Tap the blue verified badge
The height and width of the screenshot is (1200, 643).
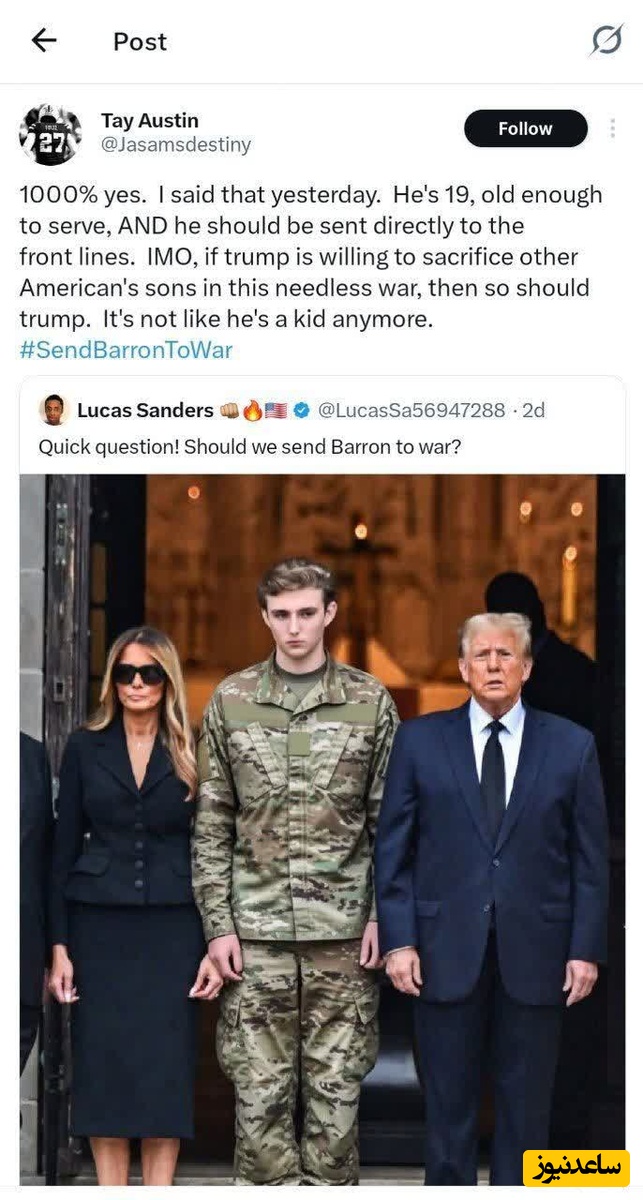pyautogui.click(x=300, y=410)
